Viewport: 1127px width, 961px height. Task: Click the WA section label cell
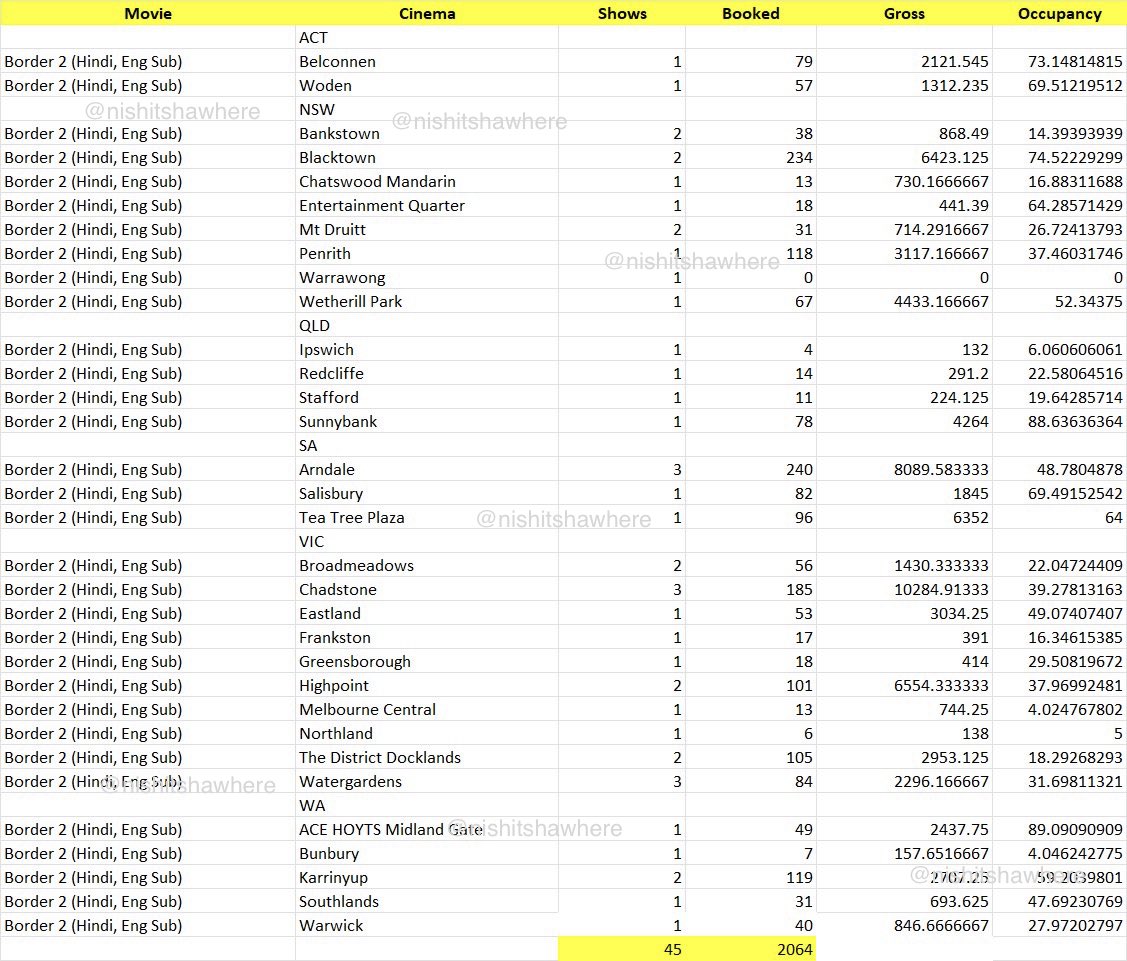pyautogui.click(x=309, y=805)
